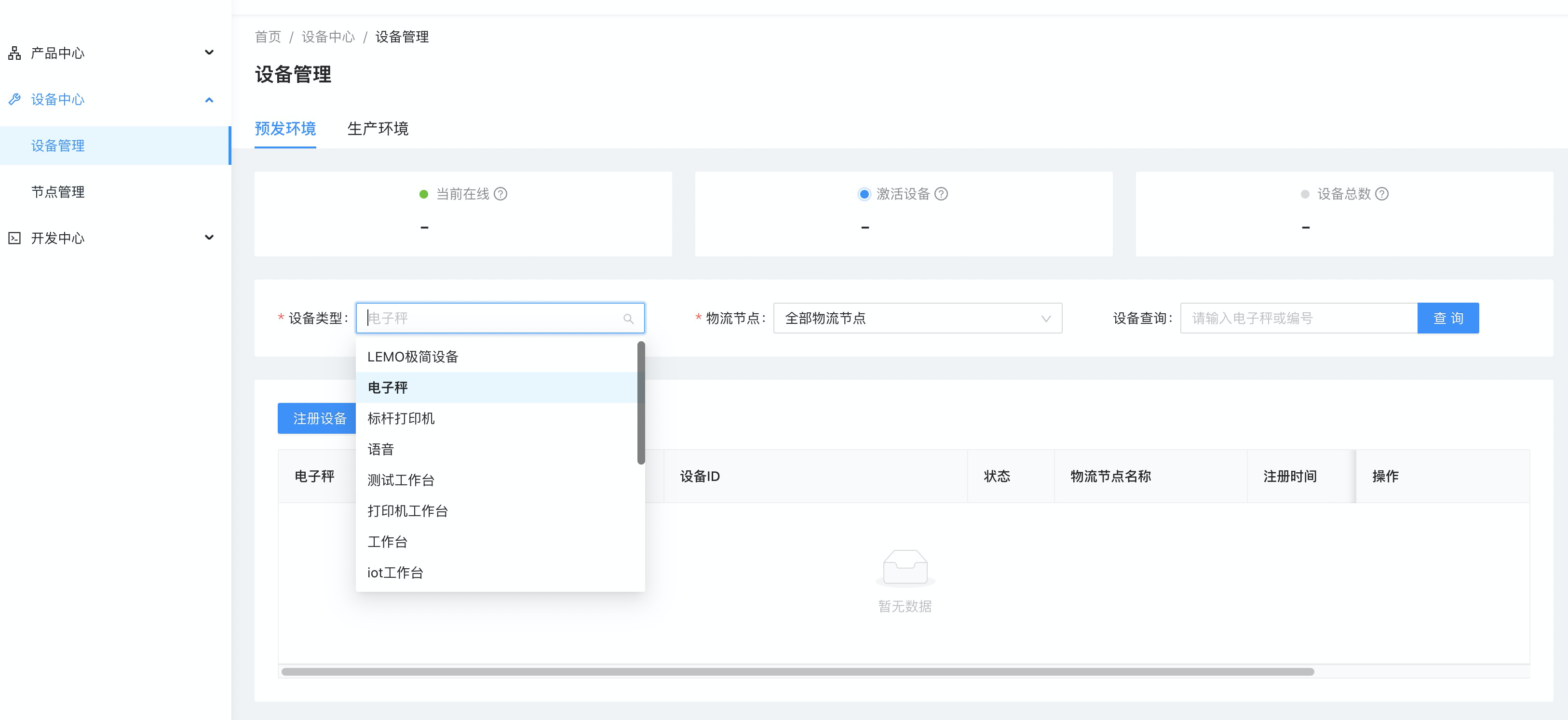Viewport: 1568px width, 720px height.
Task: Click the 查询 button
Action: [x=1447, y=318]
